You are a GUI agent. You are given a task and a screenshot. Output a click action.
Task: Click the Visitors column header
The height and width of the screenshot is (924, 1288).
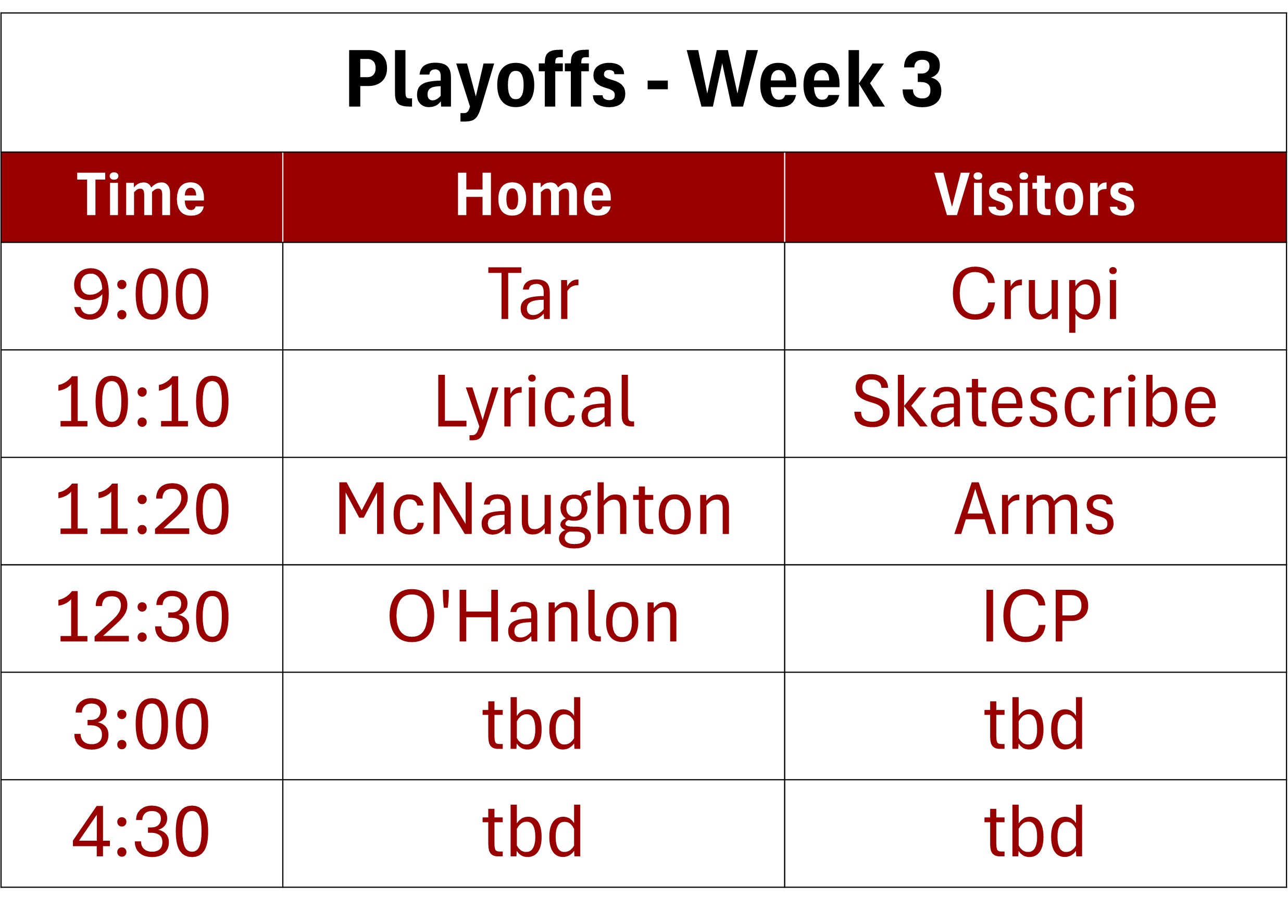click(x=1035, y=196)
